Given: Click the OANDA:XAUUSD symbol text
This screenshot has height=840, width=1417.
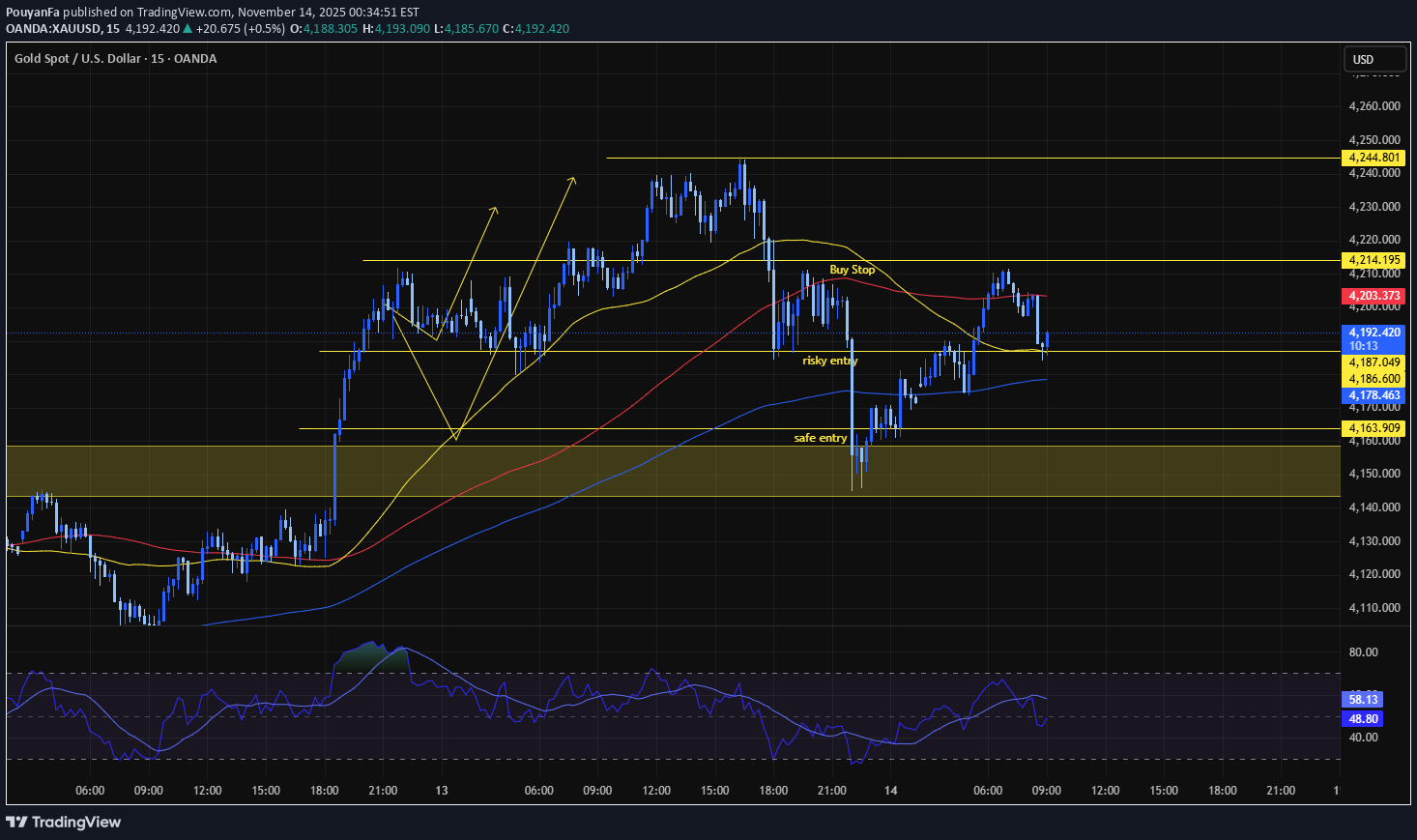Looking at the screenshot, I should 52,29.
